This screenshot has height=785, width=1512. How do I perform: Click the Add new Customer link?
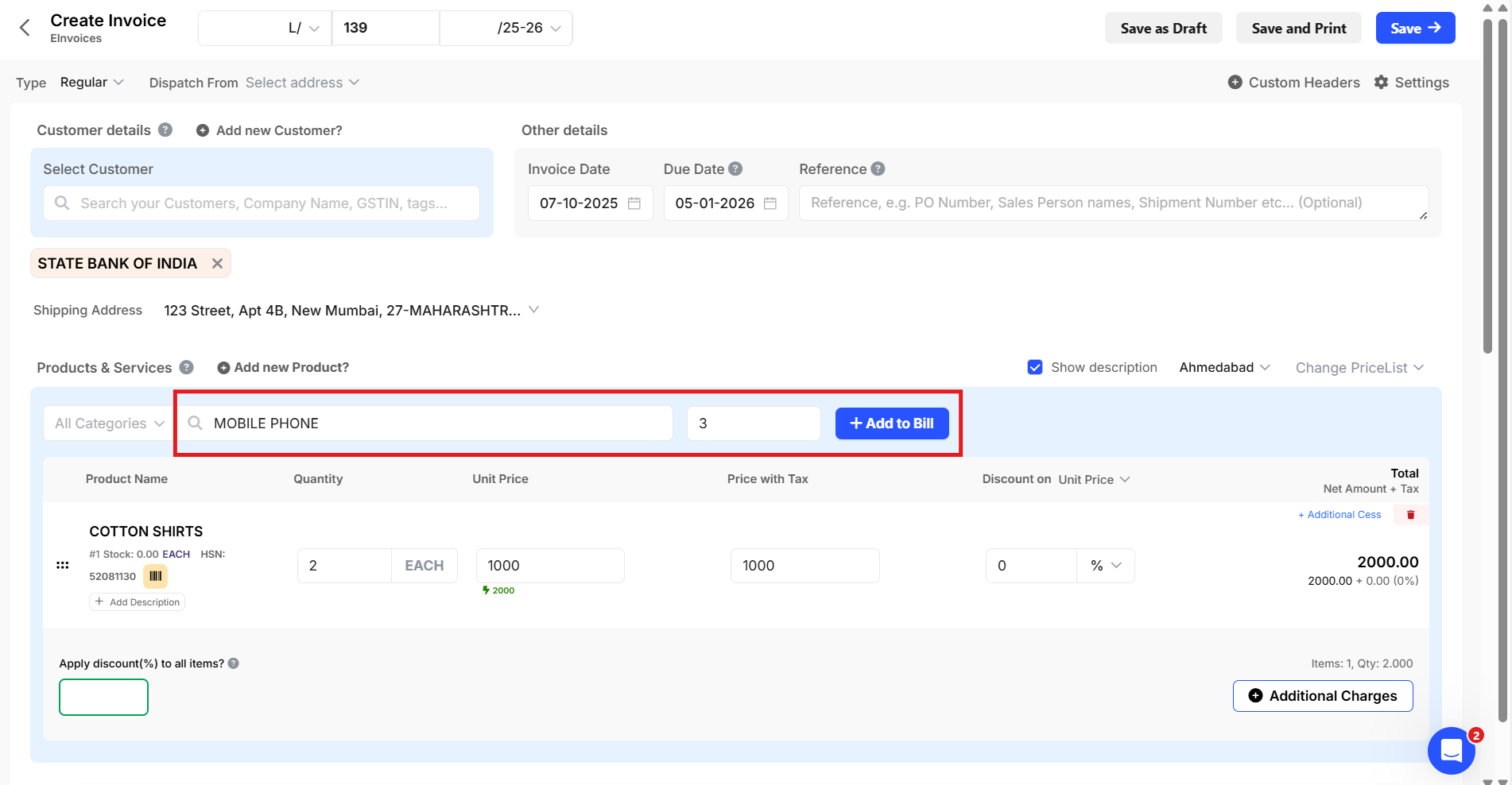coord(279,130)
